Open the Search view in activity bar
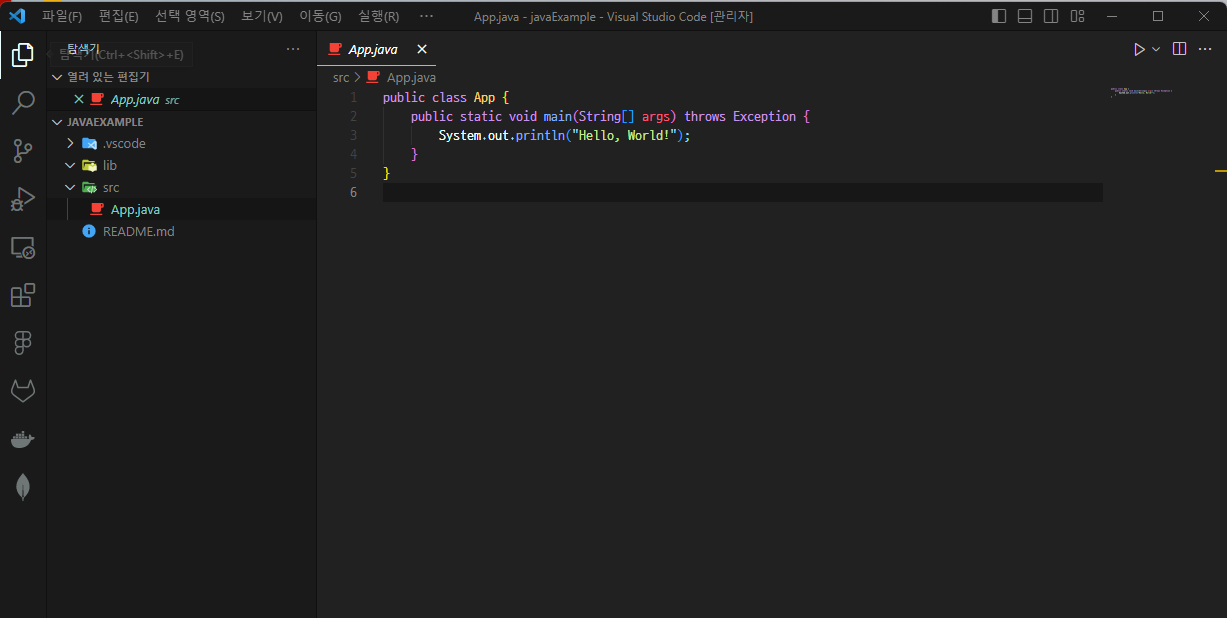The image size is (1227, 618). point(22,103)
